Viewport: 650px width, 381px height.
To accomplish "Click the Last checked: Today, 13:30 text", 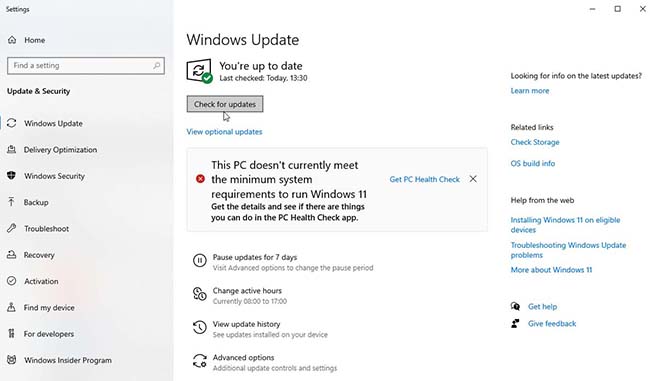I will pyautogui.click(x=263, y=78).
